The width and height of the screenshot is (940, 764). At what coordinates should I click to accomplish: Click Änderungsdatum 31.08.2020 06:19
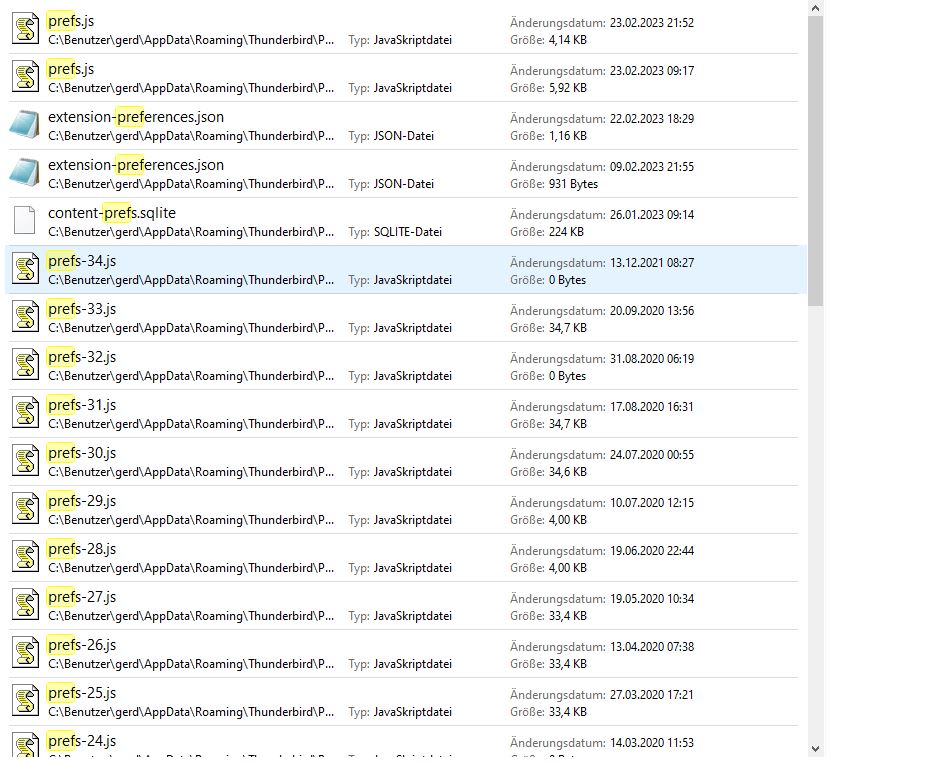pos(602,359)
